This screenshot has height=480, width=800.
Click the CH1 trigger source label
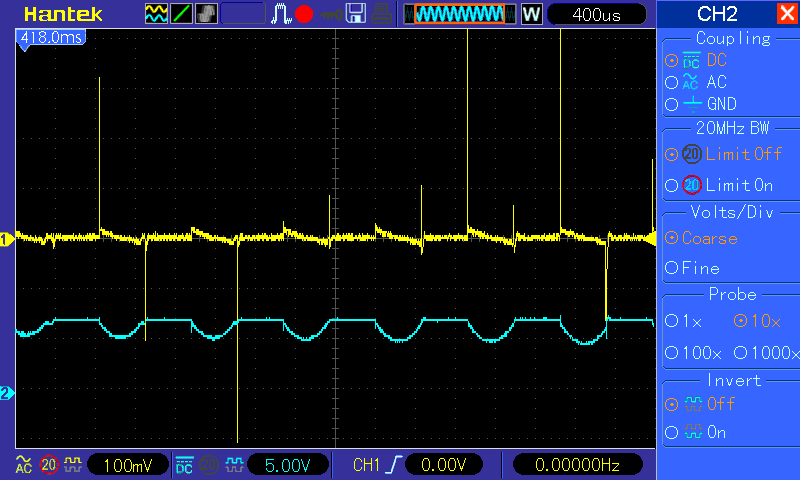[x=366, y=465]
